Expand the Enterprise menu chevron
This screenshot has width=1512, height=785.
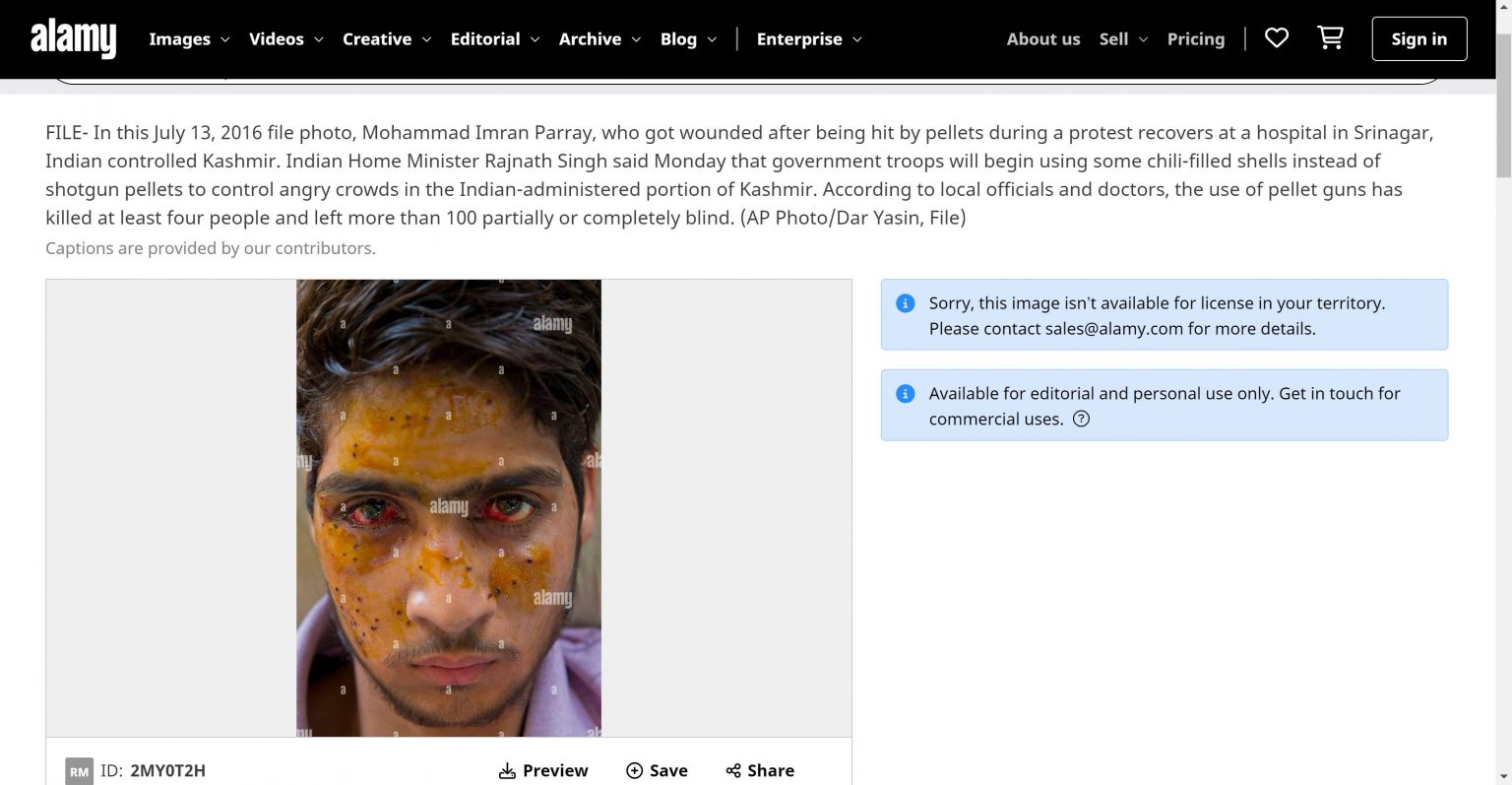[857, 39]
